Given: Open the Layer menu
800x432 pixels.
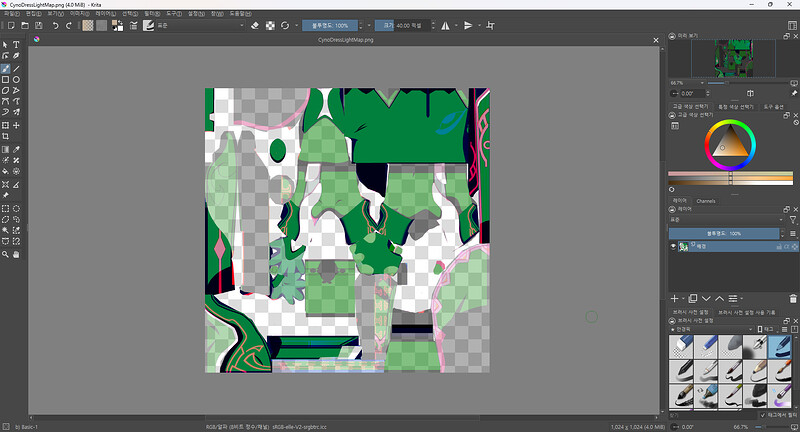Looking at the screenshot, I should 106,14.
